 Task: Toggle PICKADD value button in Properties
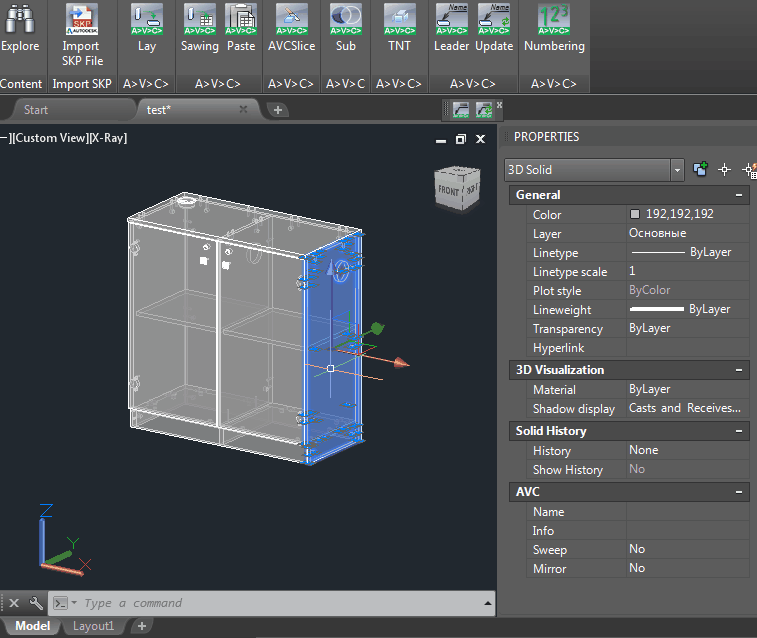click(x=700, y=170)
